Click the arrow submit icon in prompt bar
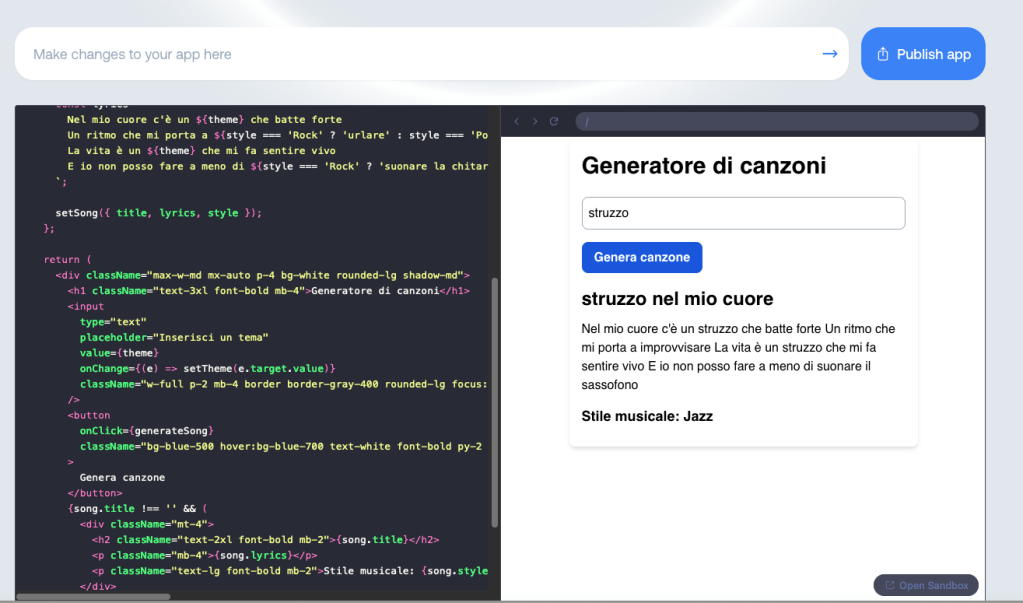 (829, 54)
